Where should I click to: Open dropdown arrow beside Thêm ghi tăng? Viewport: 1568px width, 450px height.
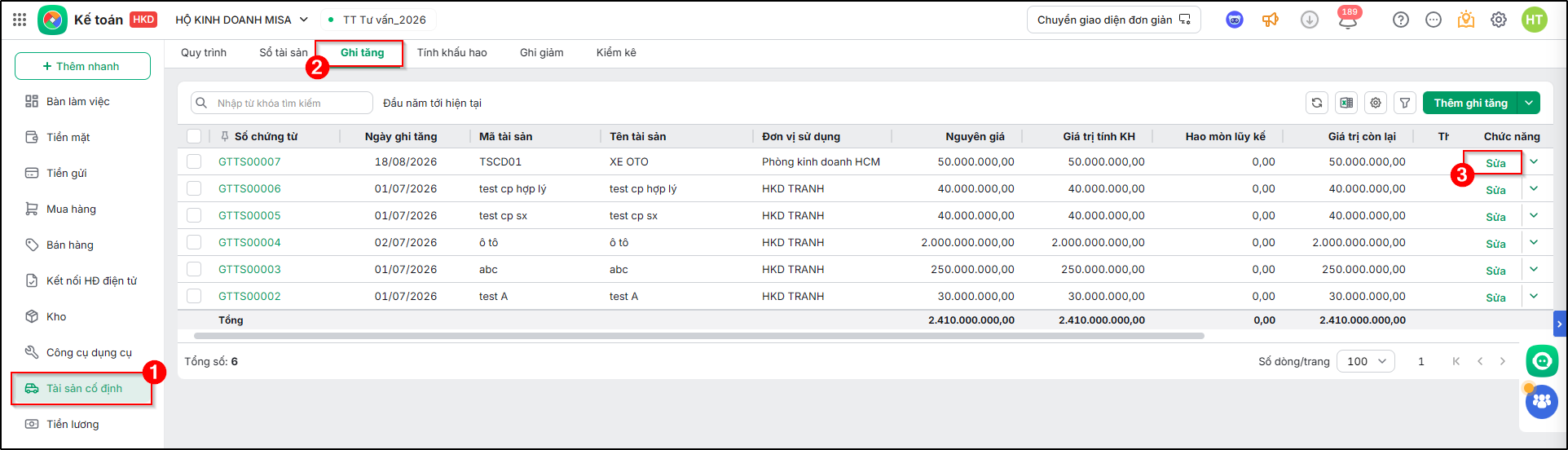pyautogui.click(x=1530, y=103)
